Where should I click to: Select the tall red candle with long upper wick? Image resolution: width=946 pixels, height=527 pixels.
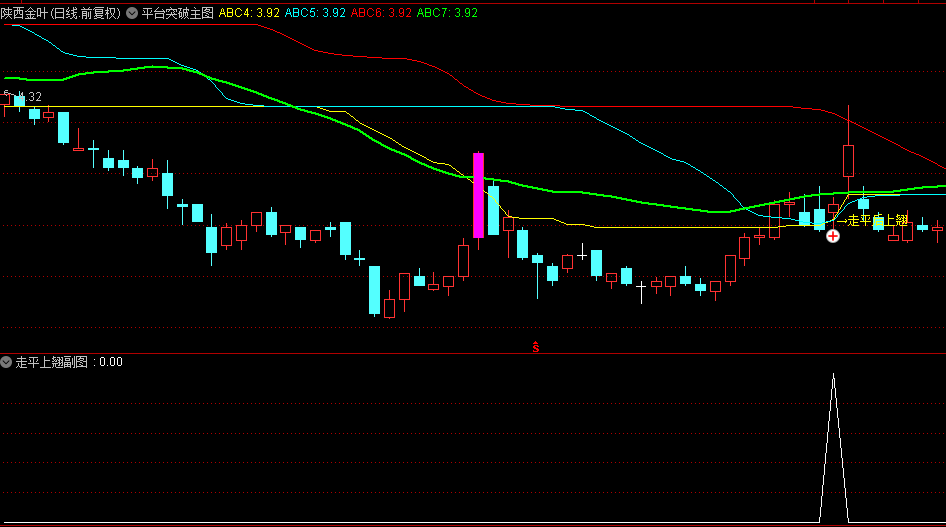[x=848, y=160]
